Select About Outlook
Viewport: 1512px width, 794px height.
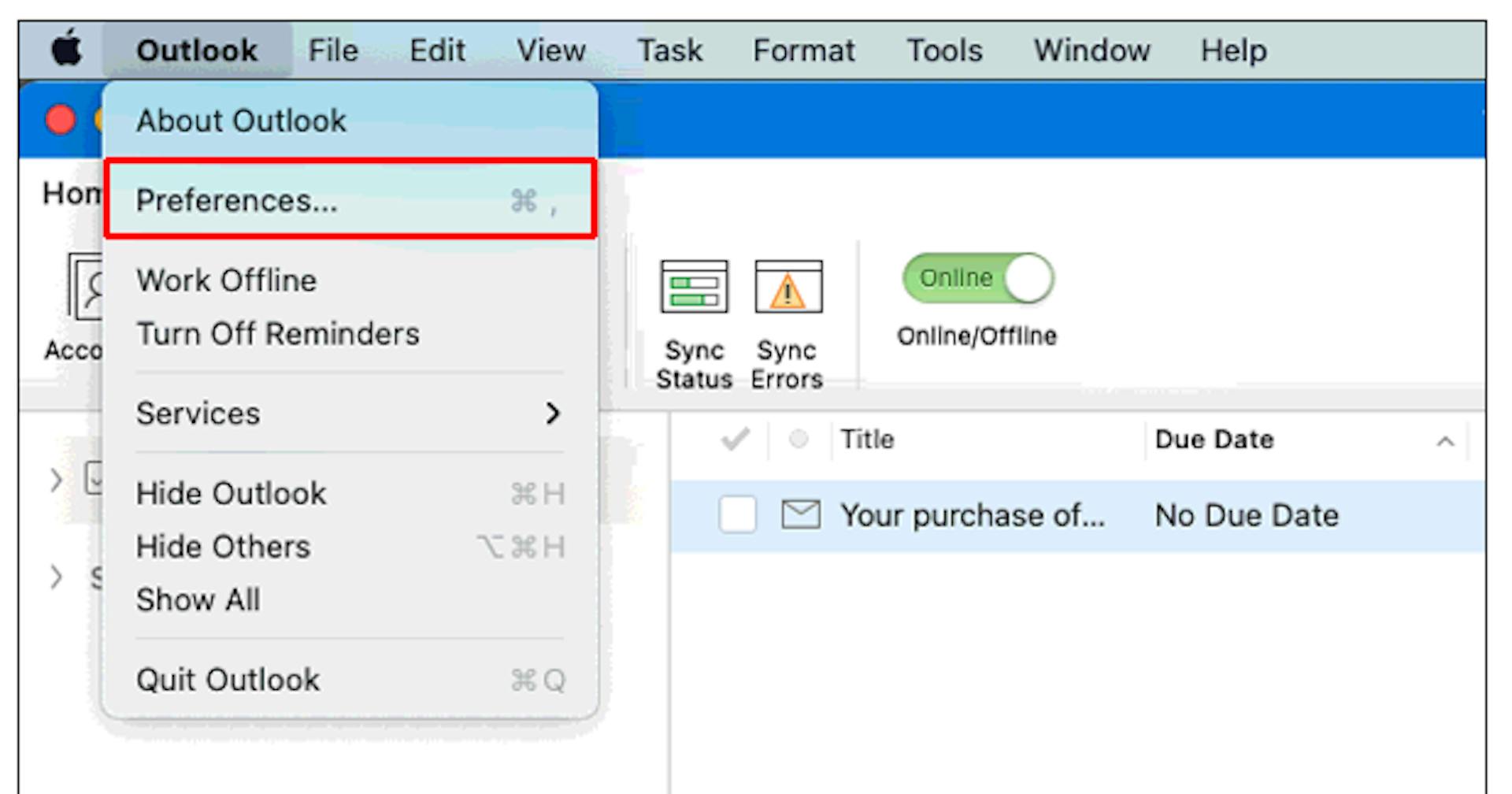(x=350, y=121)
